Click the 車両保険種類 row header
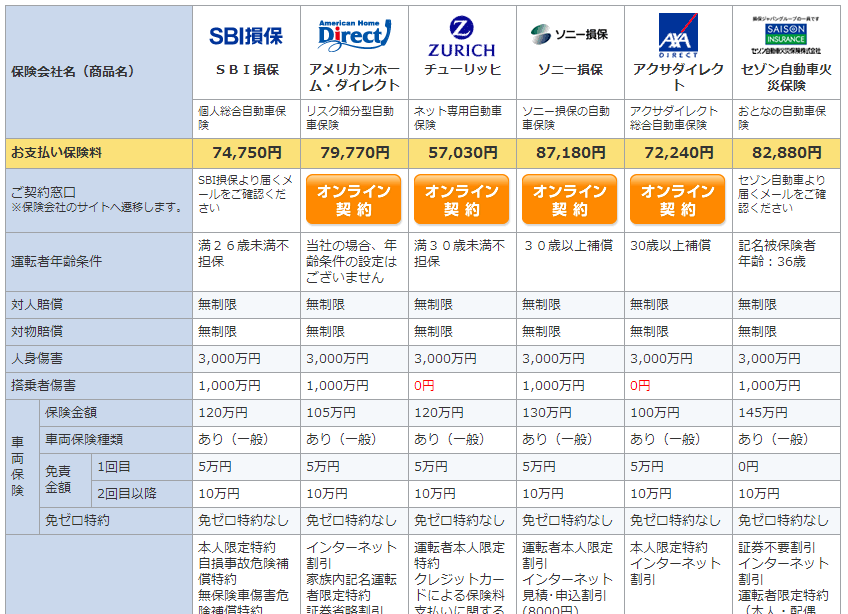Viewport: 848px width, 614px height. 116,440
